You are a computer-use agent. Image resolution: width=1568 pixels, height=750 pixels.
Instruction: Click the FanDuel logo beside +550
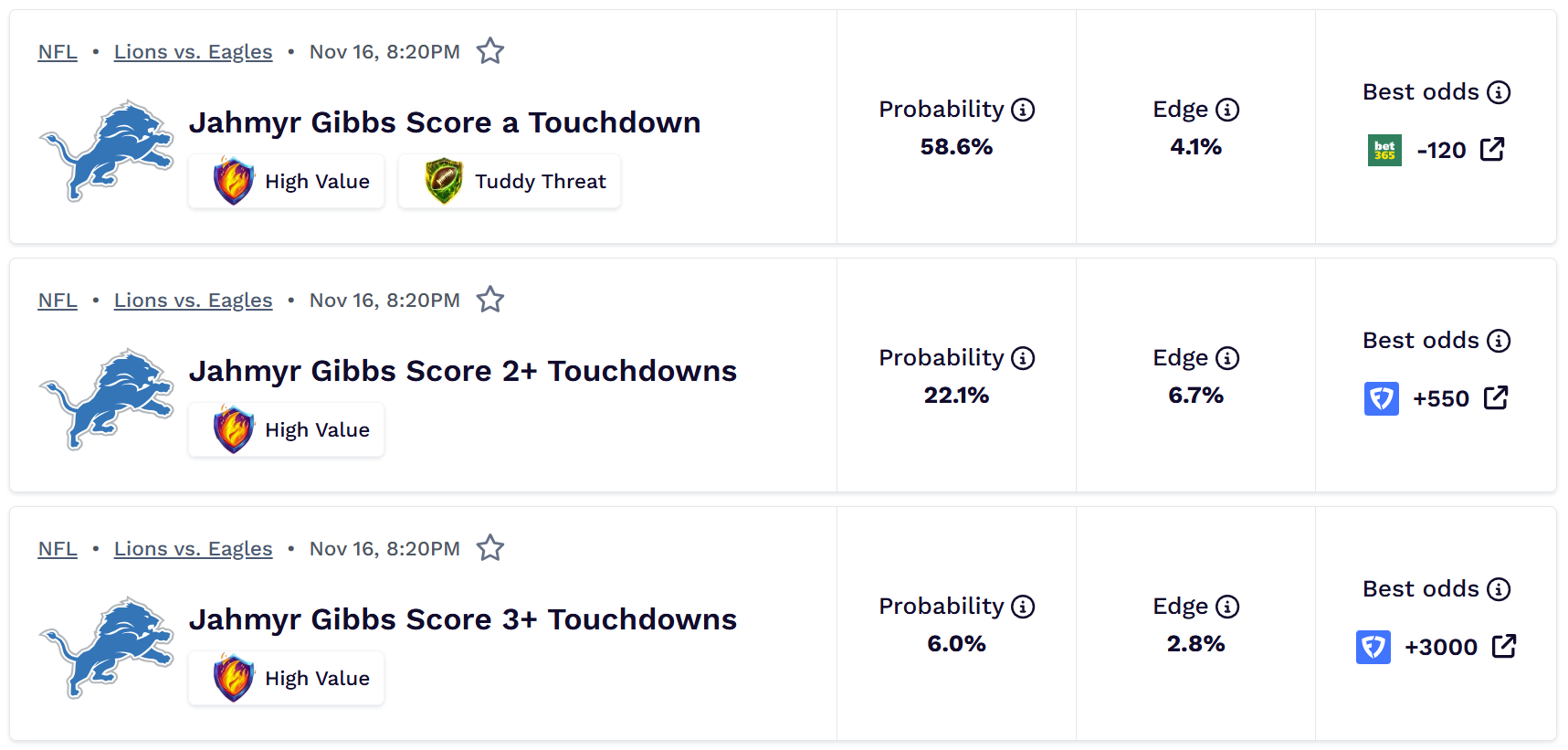point(1381,398)
